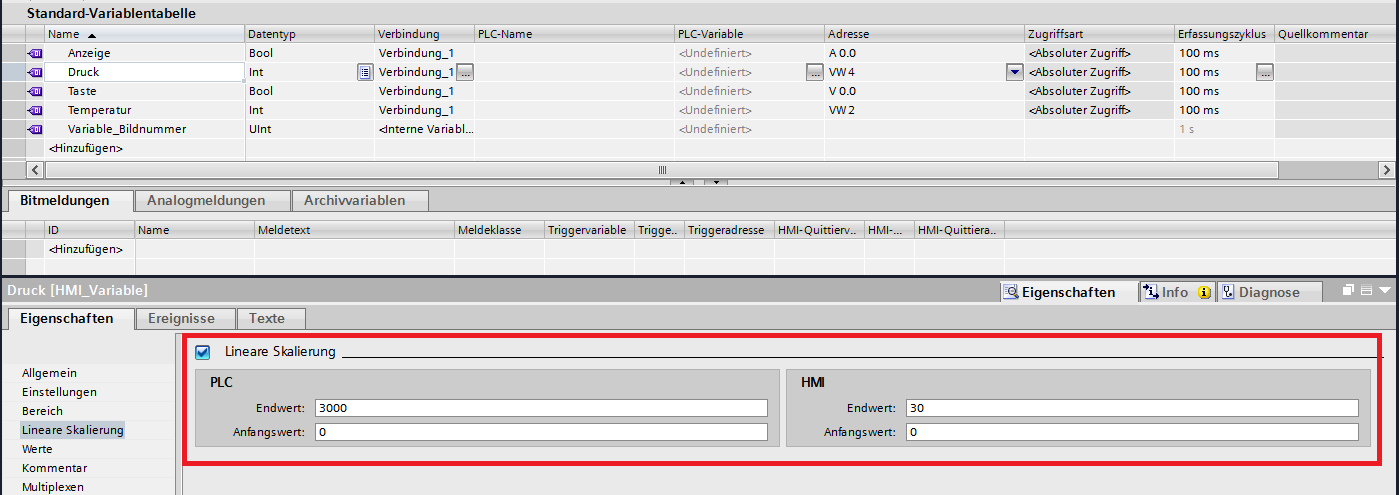Sort table by the Name column header
Viewport: 1400px width, 495px height.
pyautogui.click(x=145, y=34)
